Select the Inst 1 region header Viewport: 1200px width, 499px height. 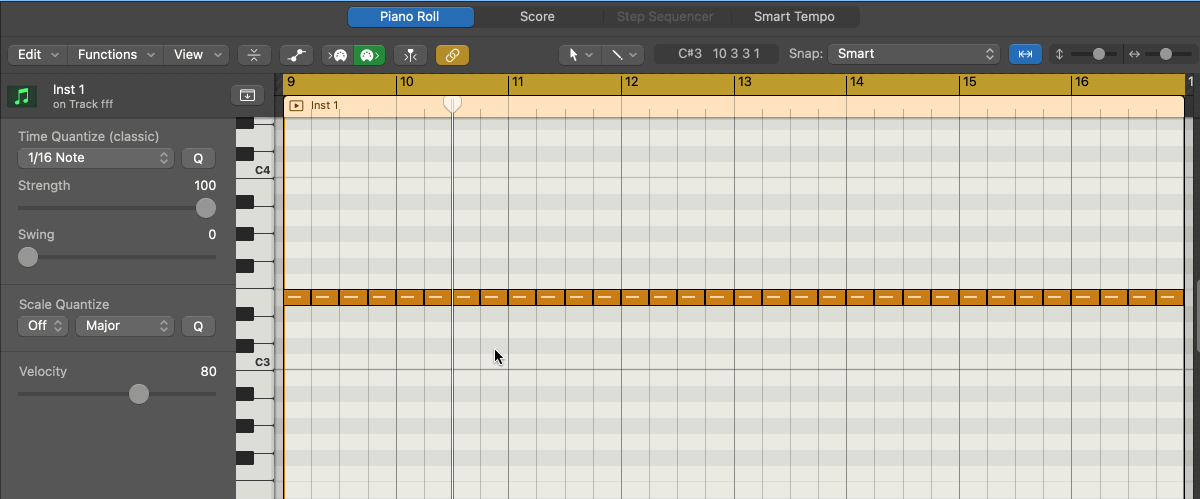pos(733,105)
